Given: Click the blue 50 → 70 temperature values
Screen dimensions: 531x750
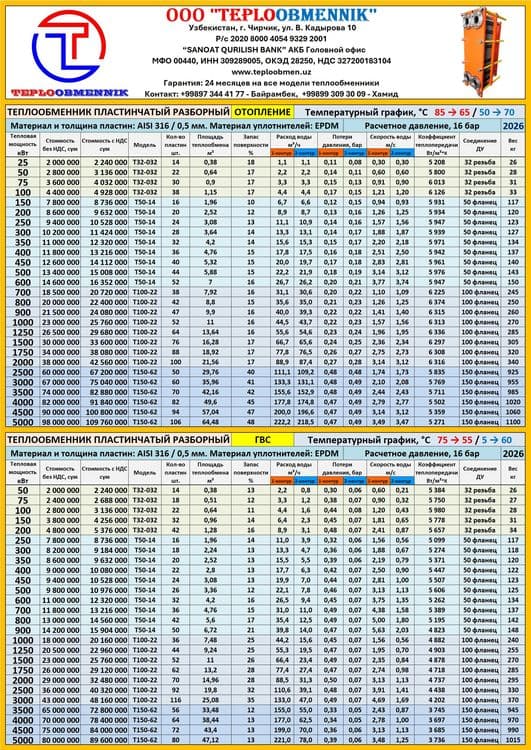Looking at the screenshot, I should pos(495,113).
